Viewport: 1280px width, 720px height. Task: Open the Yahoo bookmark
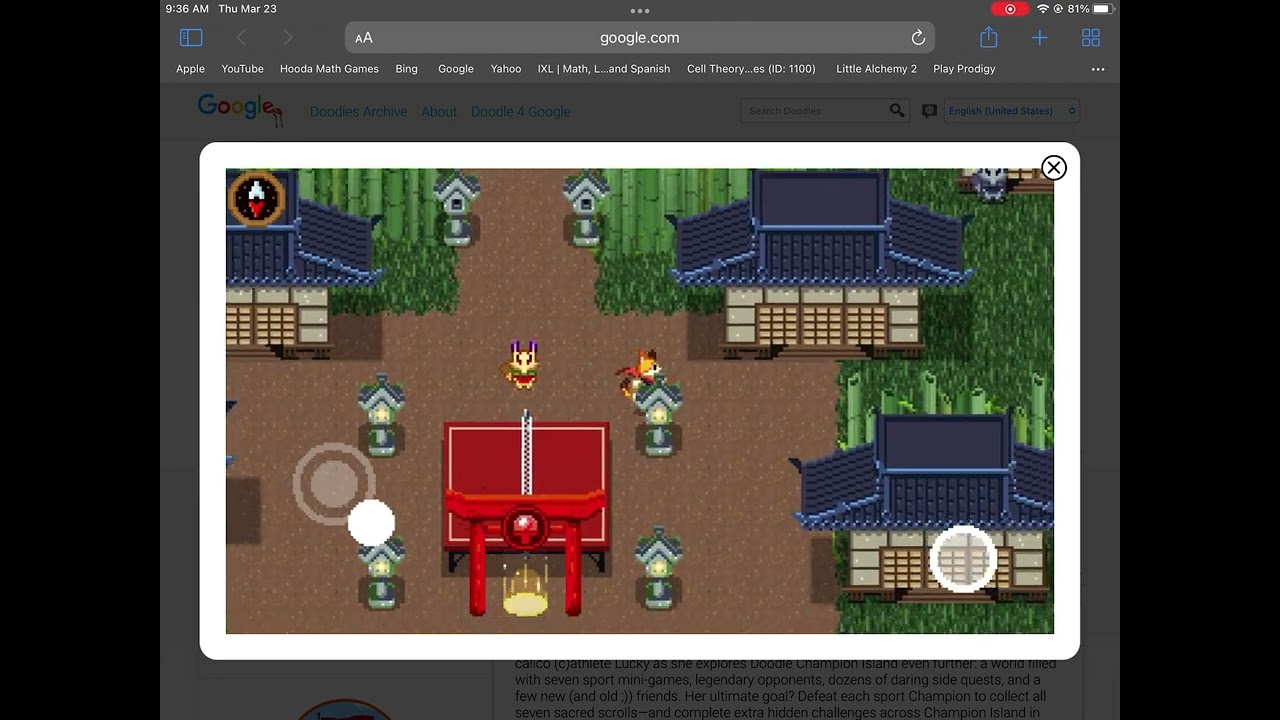pos(506,69)
